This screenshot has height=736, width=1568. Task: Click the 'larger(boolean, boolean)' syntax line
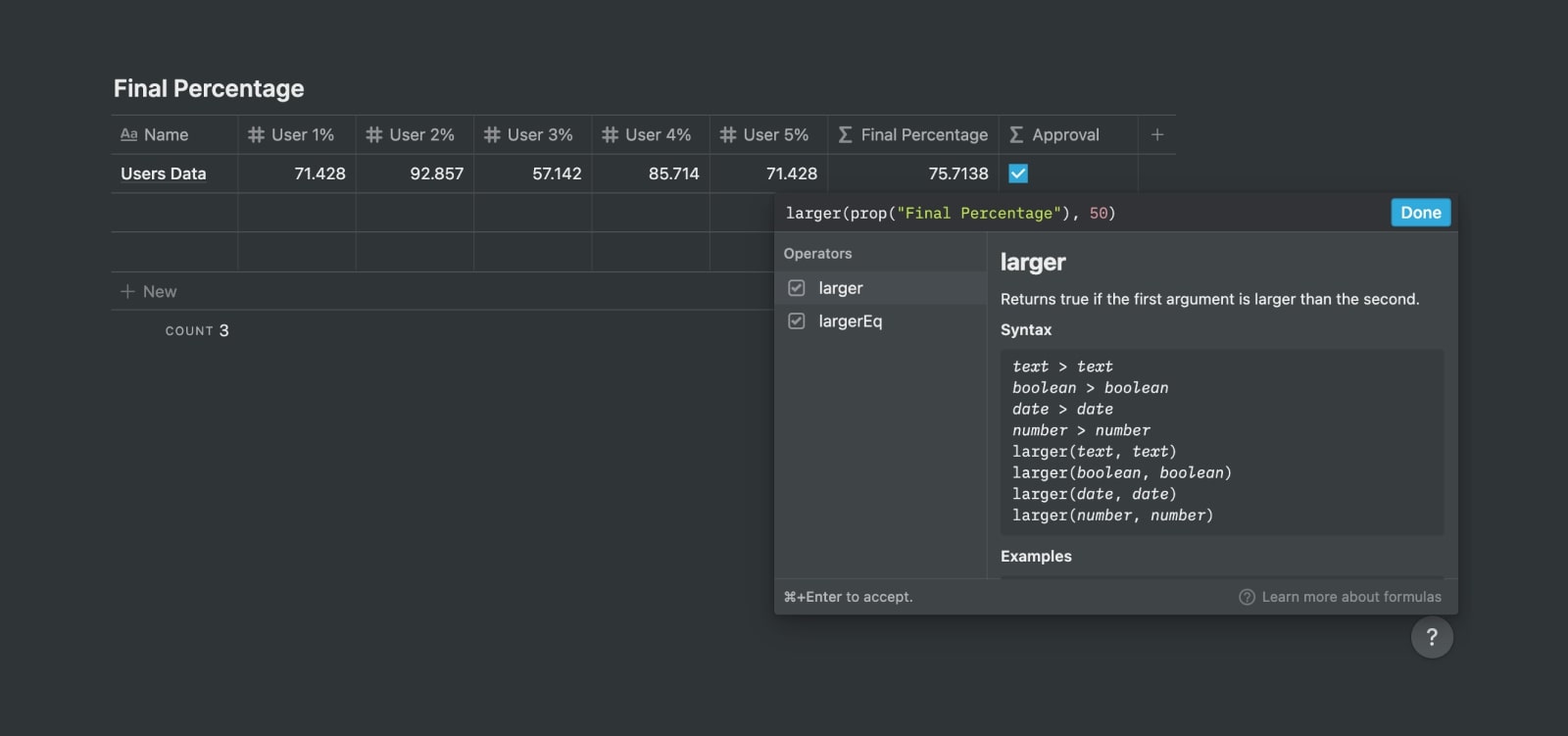(x=1122, y=472)
